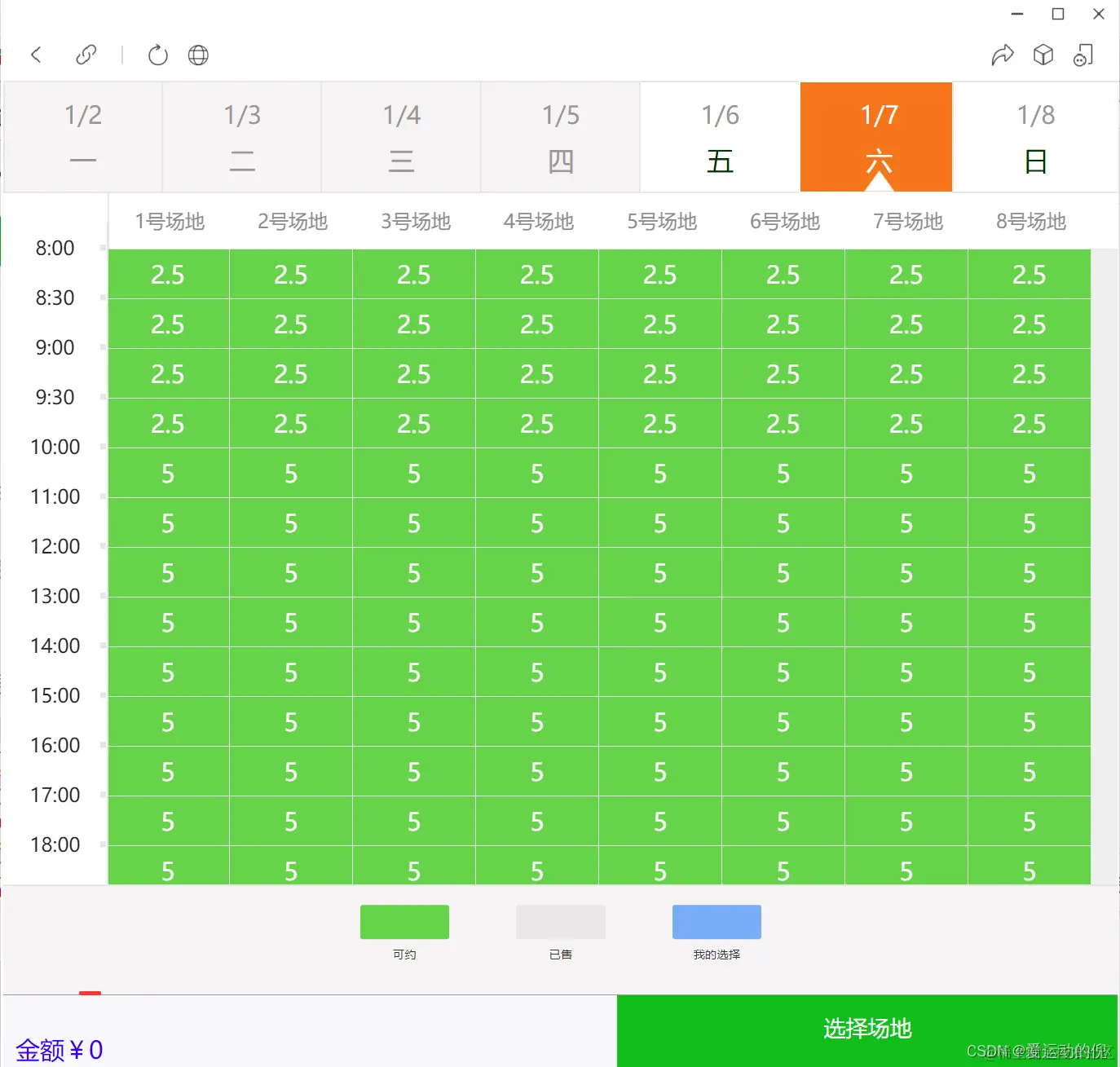This screenshot has width=1120, height=1067.
Task: Minimize the window
Action: [x=1017, y=14]
